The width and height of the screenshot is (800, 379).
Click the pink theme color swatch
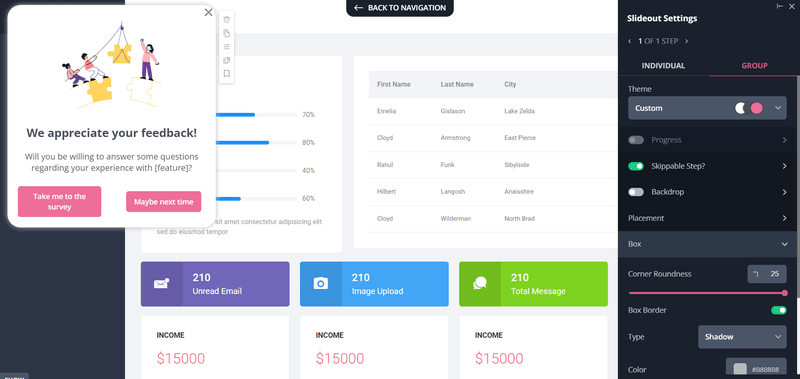click(757, 108)
